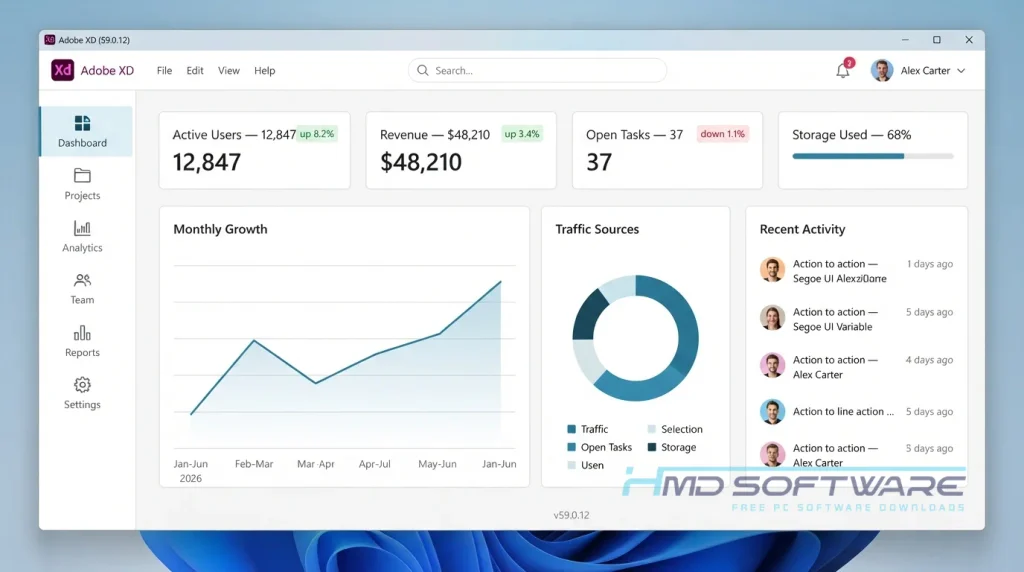Click the large '$48,210' value
The image size is (1024, 572).
[421, 162]
